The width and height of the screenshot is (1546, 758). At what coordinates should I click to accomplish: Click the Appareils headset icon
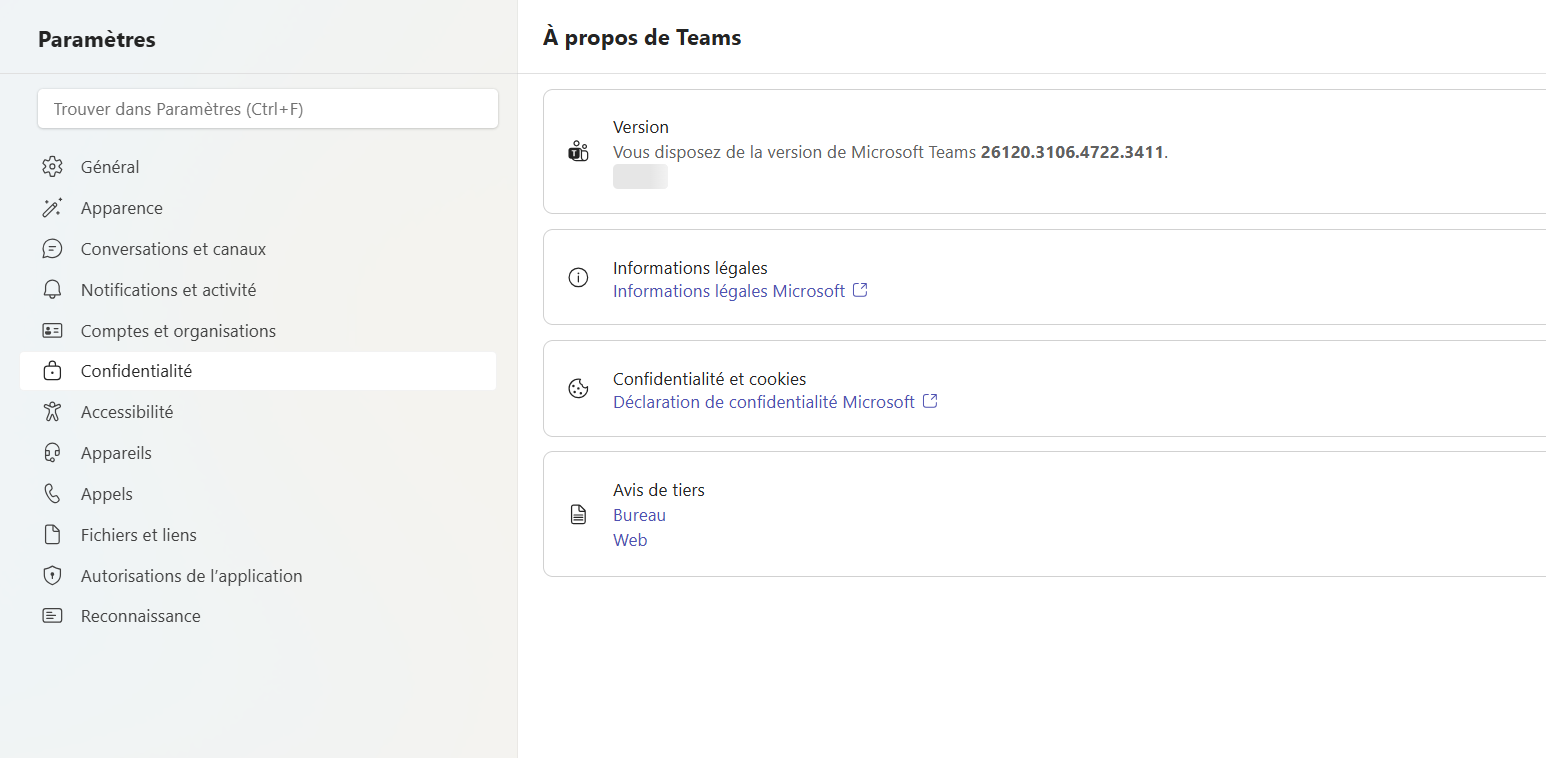(x=52, y=453)
